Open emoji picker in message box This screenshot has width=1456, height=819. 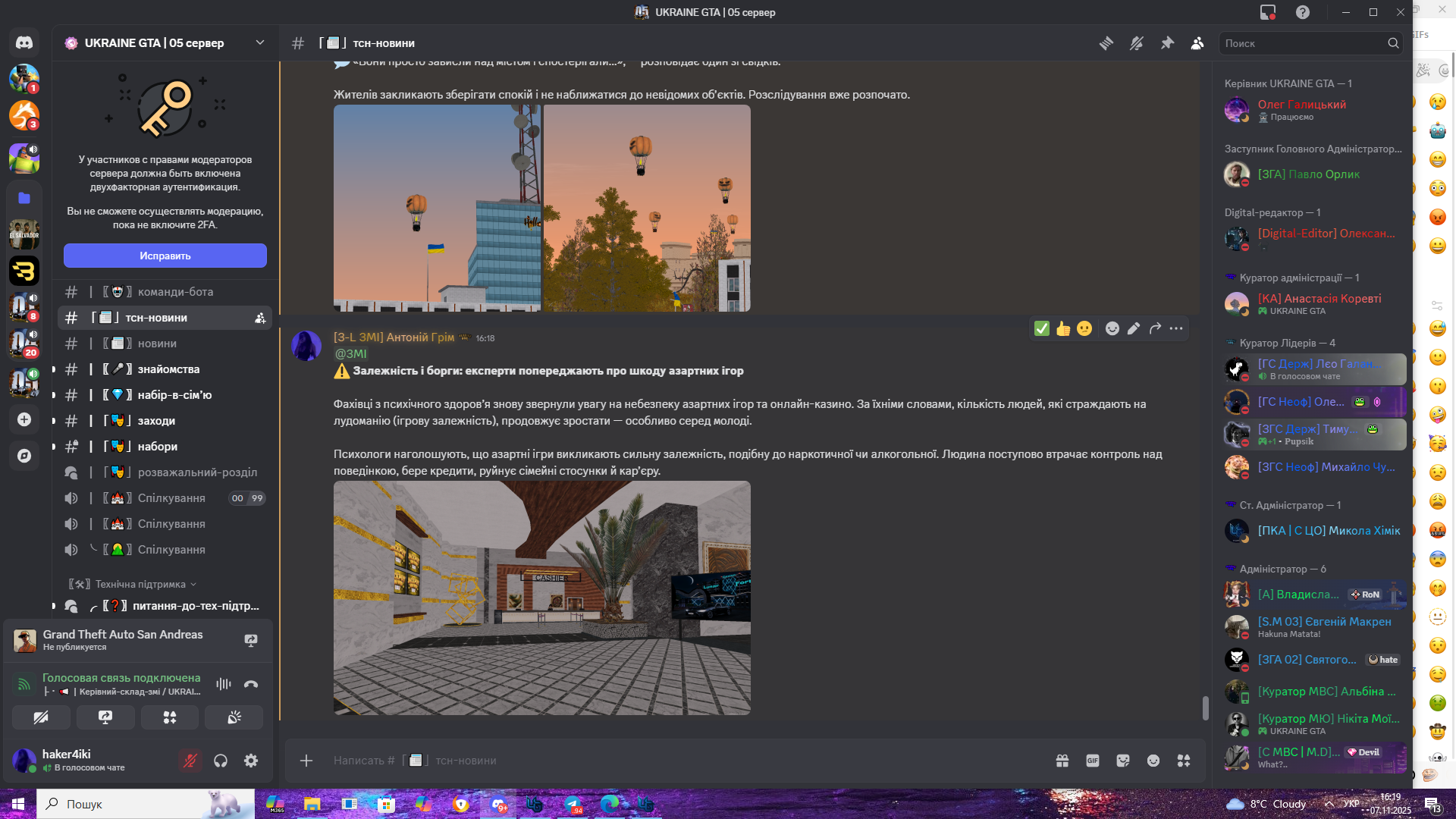(x=1153, y=761)
